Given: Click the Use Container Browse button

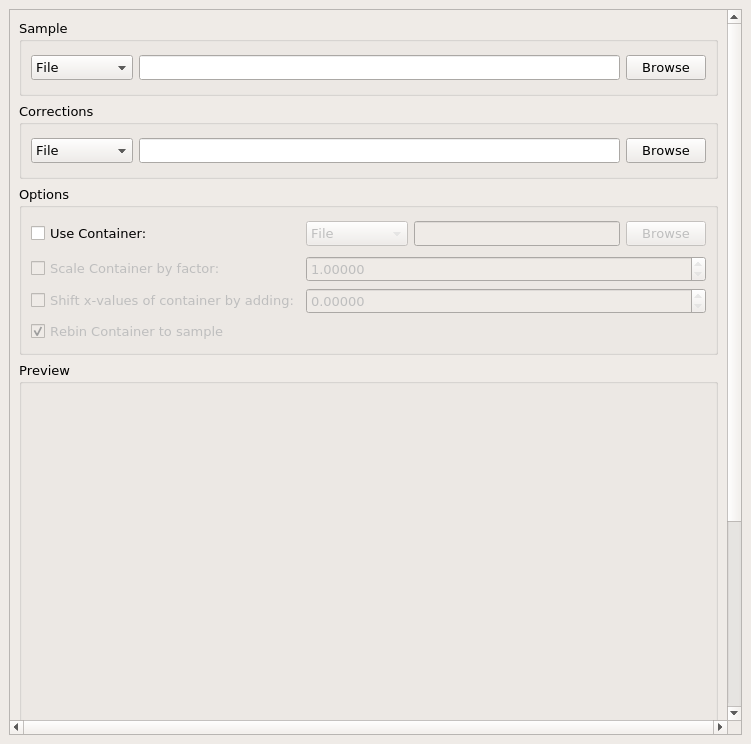Looking at the screenshot, I should click(666, 233).
